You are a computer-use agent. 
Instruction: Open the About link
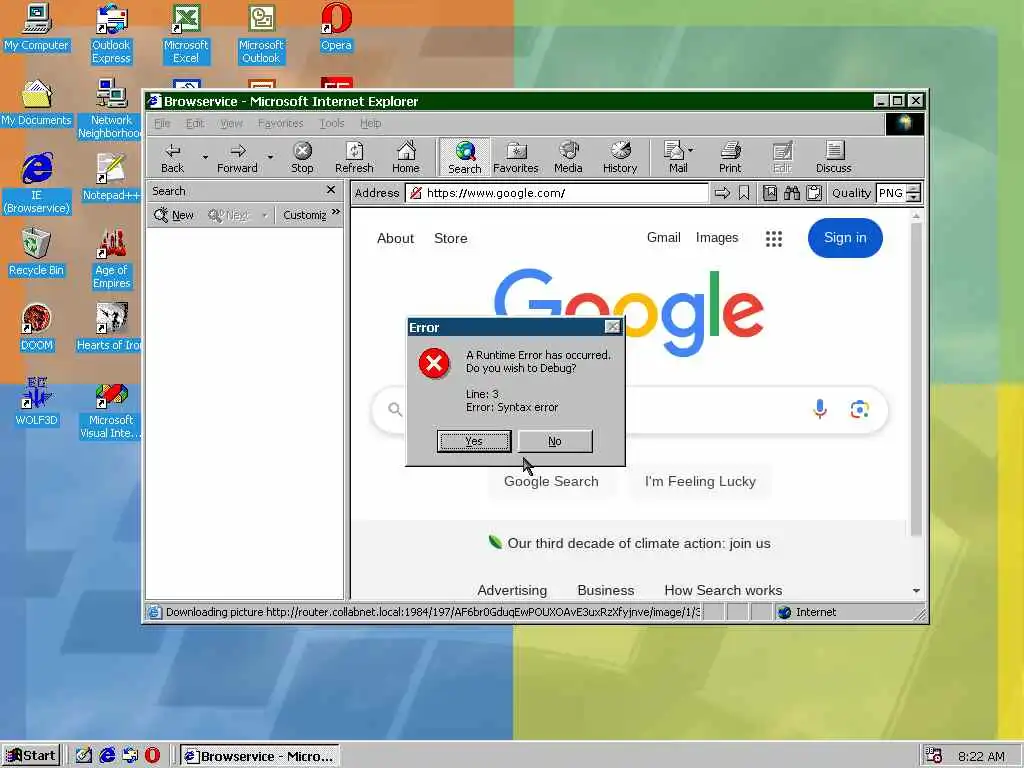pos(395,238)
